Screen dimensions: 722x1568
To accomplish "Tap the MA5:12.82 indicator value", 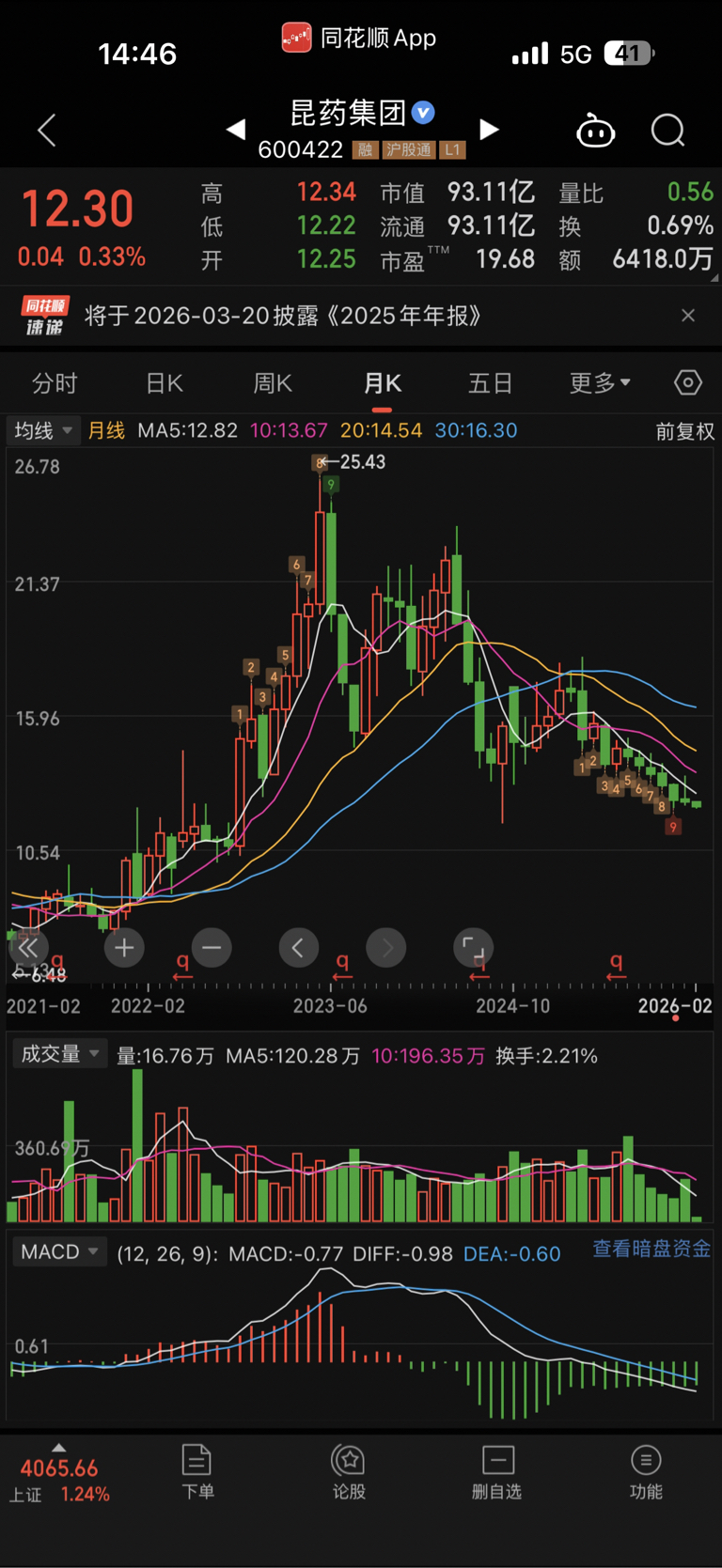I will 187,430.
